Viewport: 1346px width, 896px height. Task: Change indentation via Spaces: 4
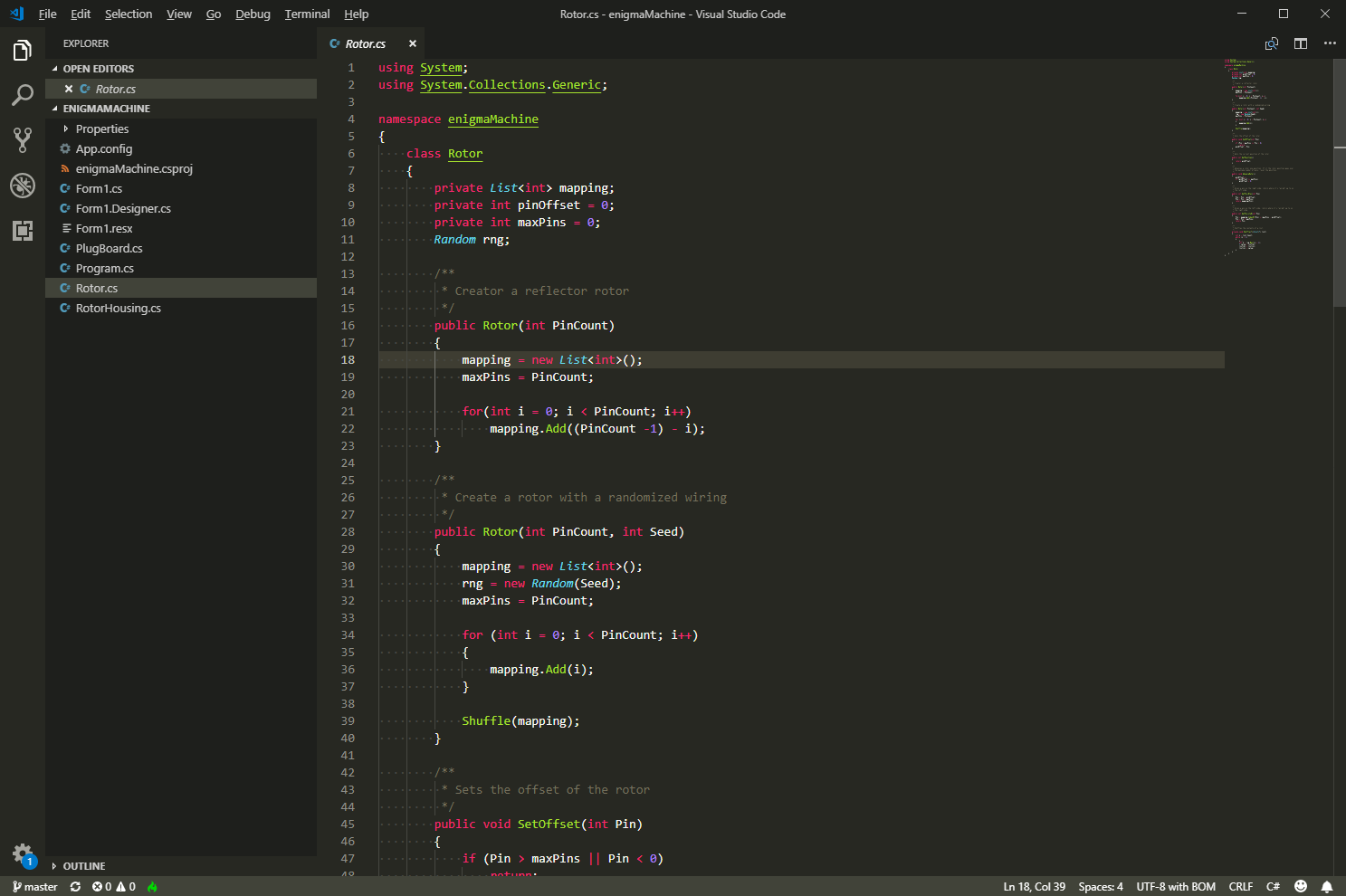tap(1101, 887)
